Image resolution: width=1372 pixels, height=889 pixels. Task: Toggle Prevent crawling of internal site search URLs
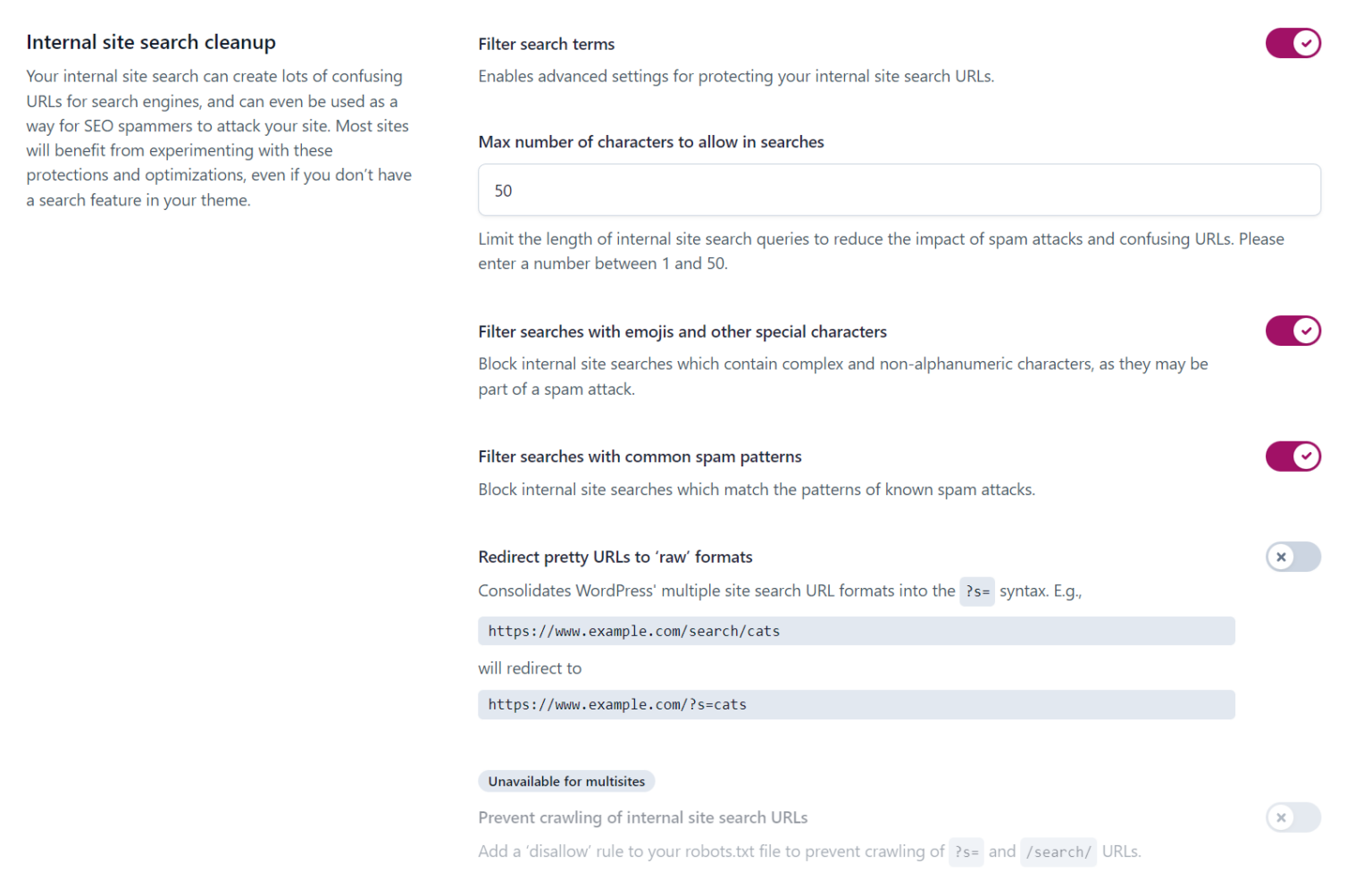click(x=1293, y=818)
